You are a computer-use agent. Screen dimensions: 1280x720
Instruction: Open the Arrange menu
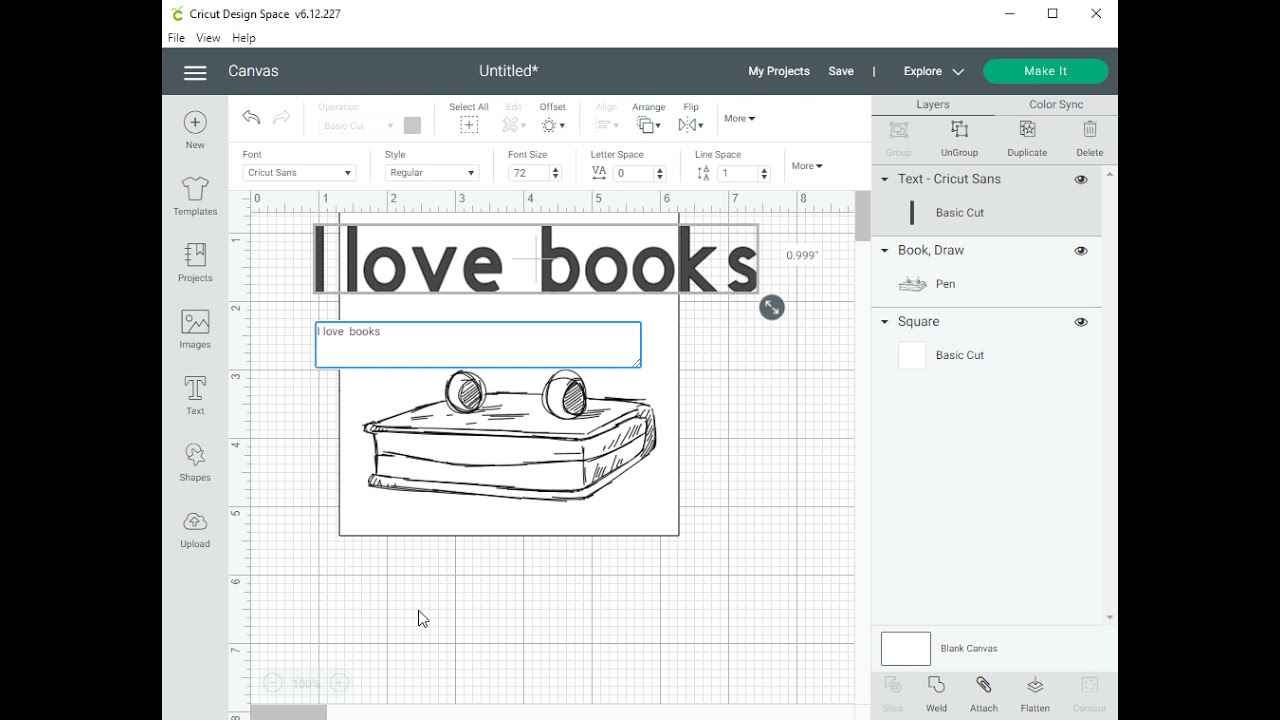[x=648, y=118]
